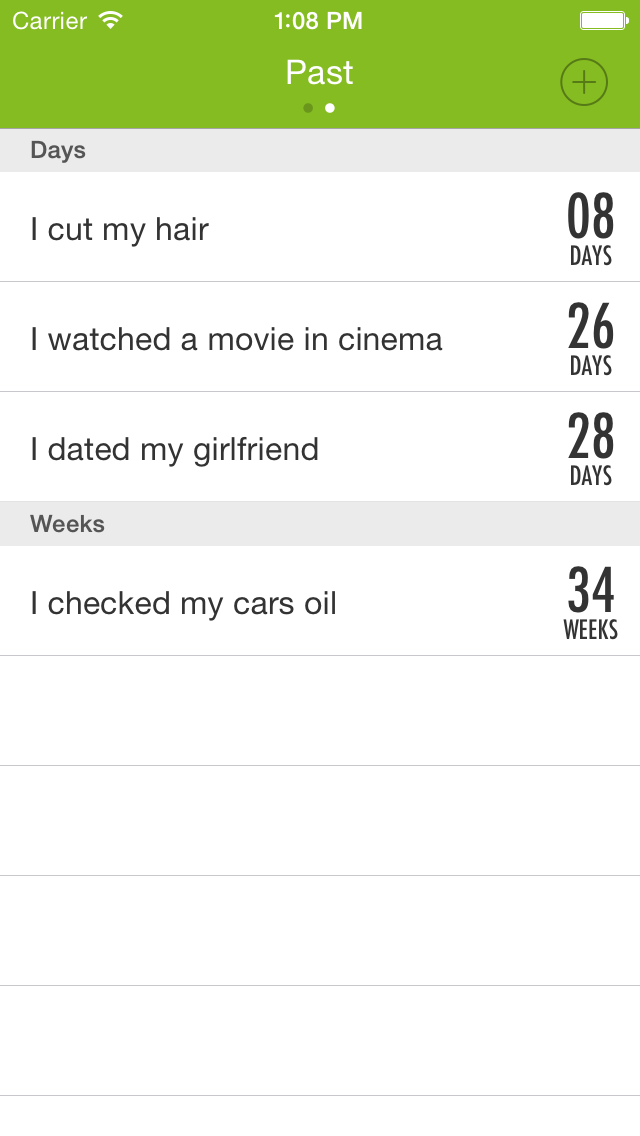Tap the Days section header

tap(58, 150)
